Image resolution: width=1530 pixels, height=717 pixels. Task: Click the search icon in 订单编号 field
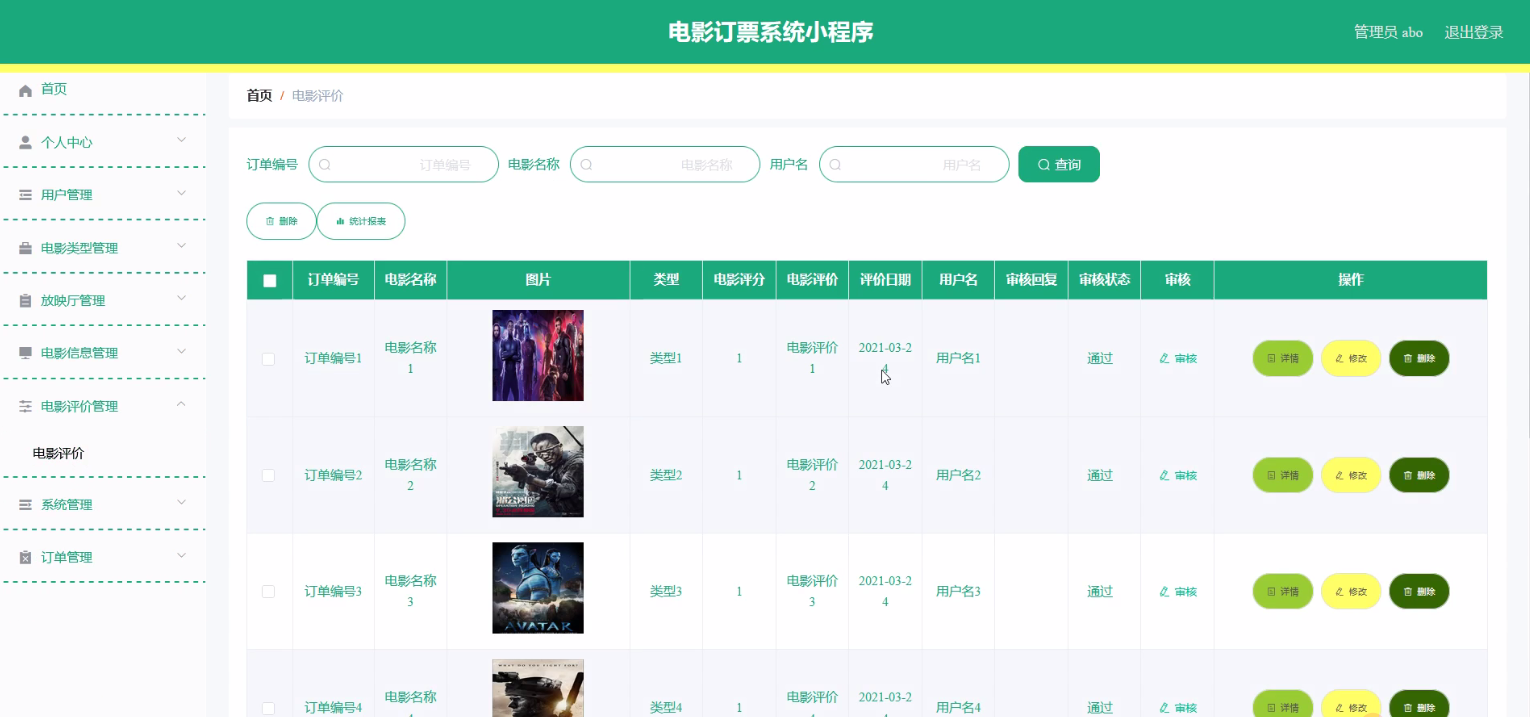coord(324,165)
